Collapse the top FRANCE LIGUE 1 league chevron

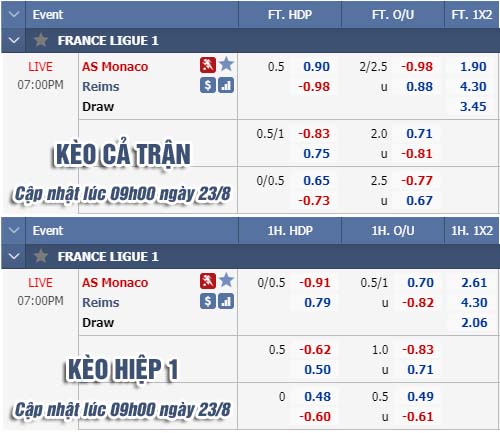tap(14, 40)
